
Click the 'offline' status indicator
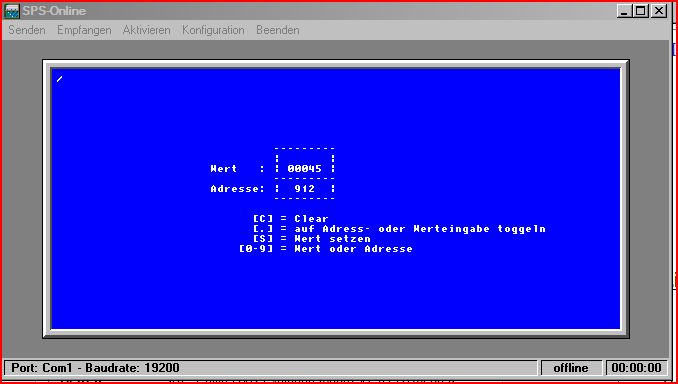tap(571, 368)
